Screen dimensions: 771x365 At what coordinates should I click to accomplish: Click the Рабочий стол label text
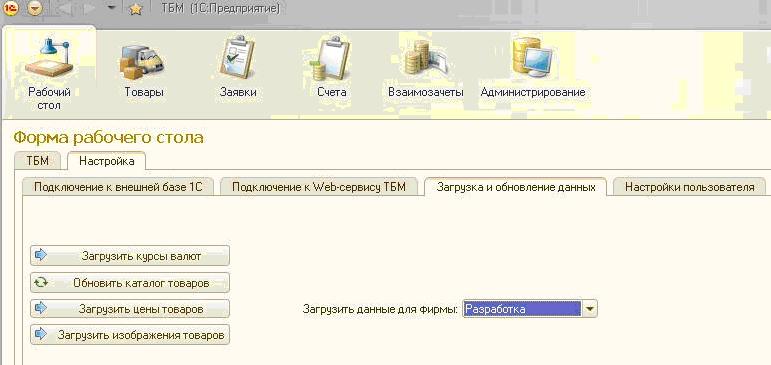coord(49,98)
